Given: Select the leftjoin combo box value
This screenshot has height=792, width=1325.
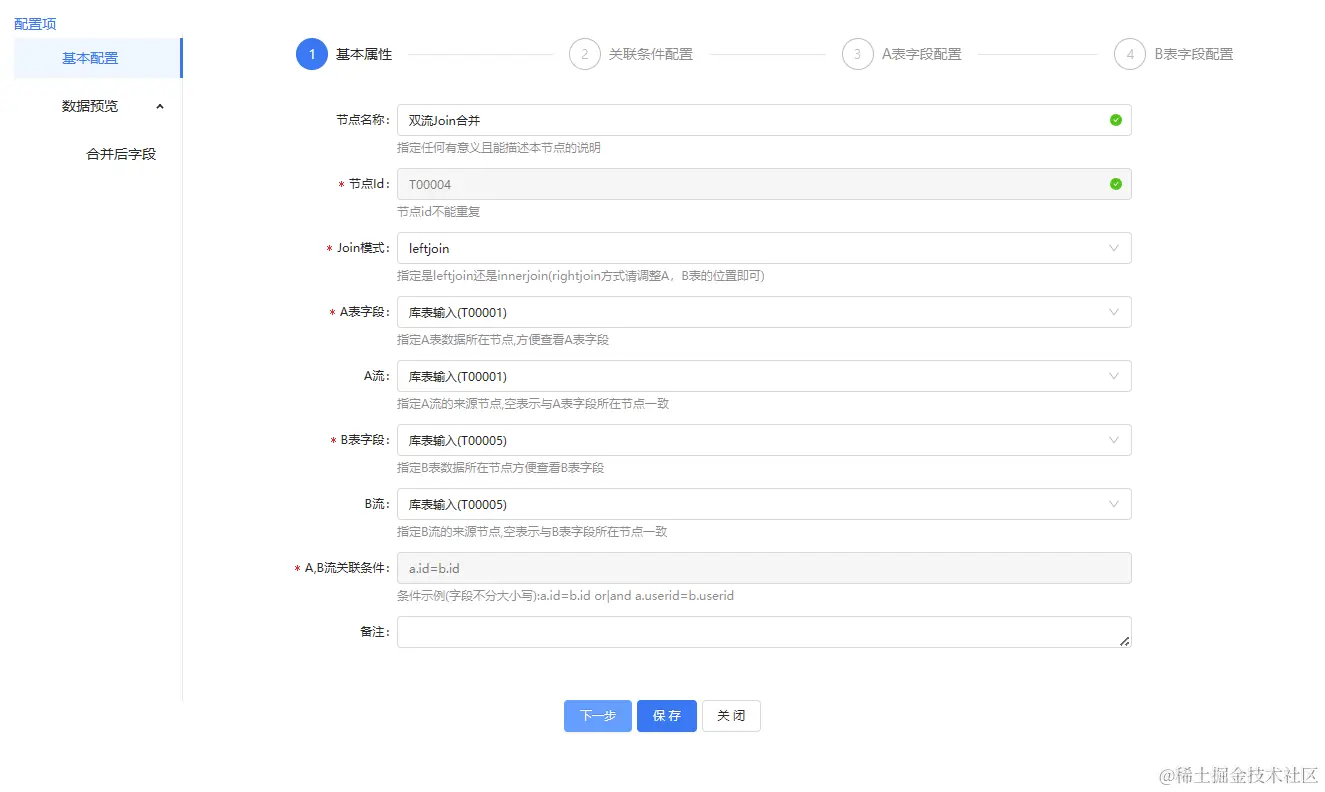Looking at the screenshot, I should (x=764, y=248).
